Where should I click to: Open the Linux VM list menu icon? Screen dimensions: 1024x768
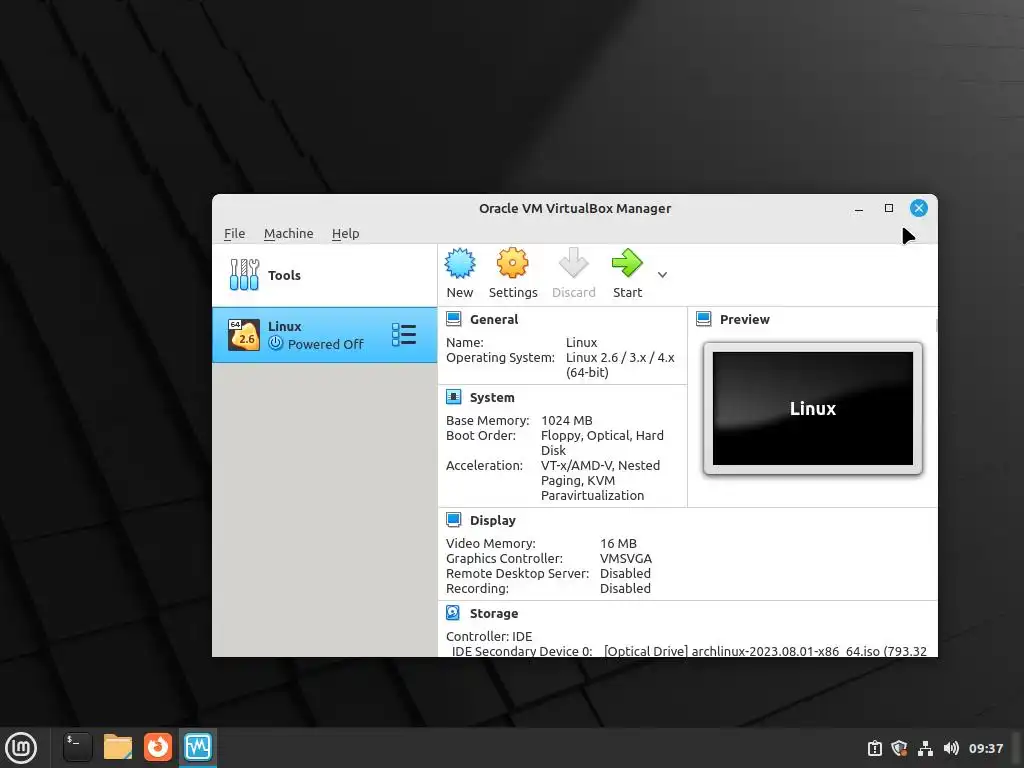click(404, 334)
